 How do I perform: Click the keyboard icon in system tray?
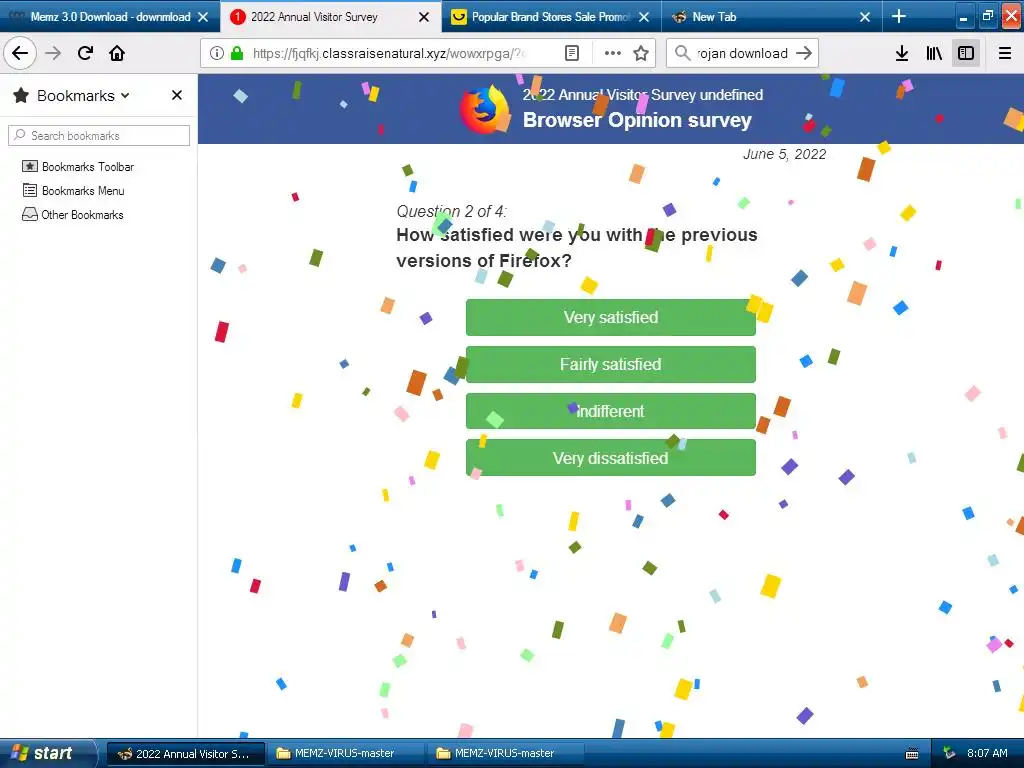click(912, 754)
